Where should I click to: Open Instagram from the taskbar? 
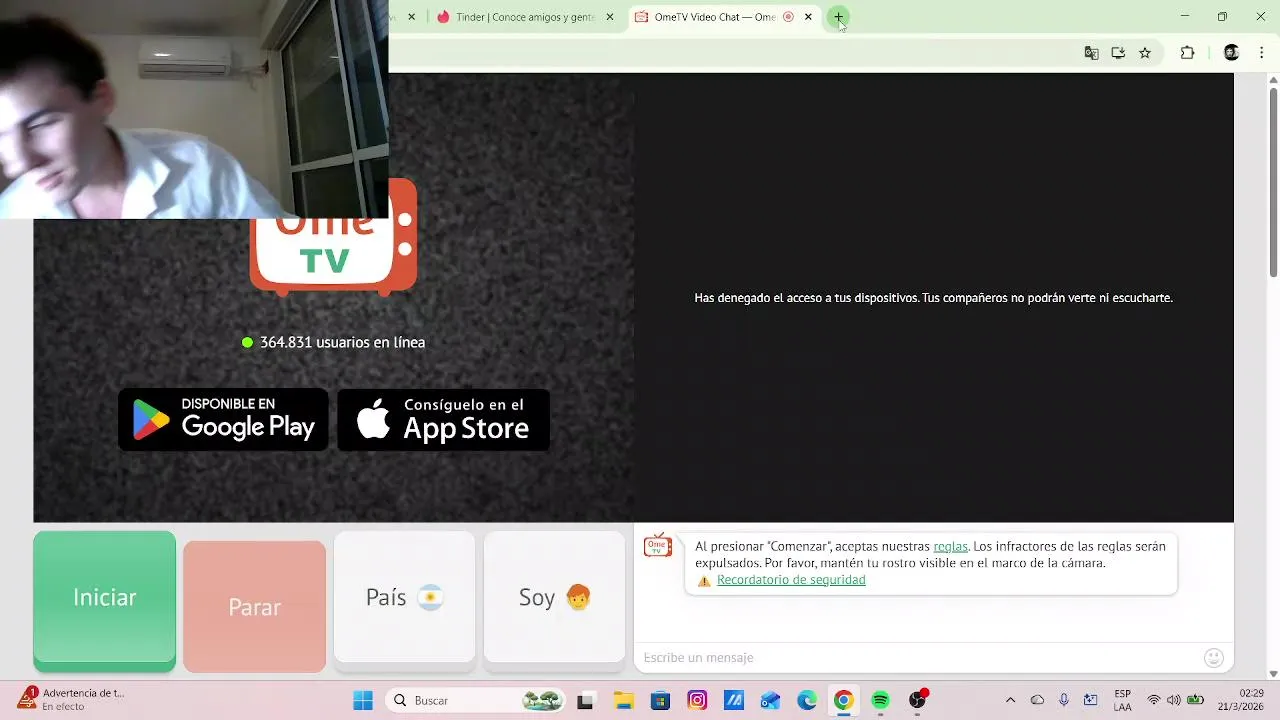coord(697,700)
